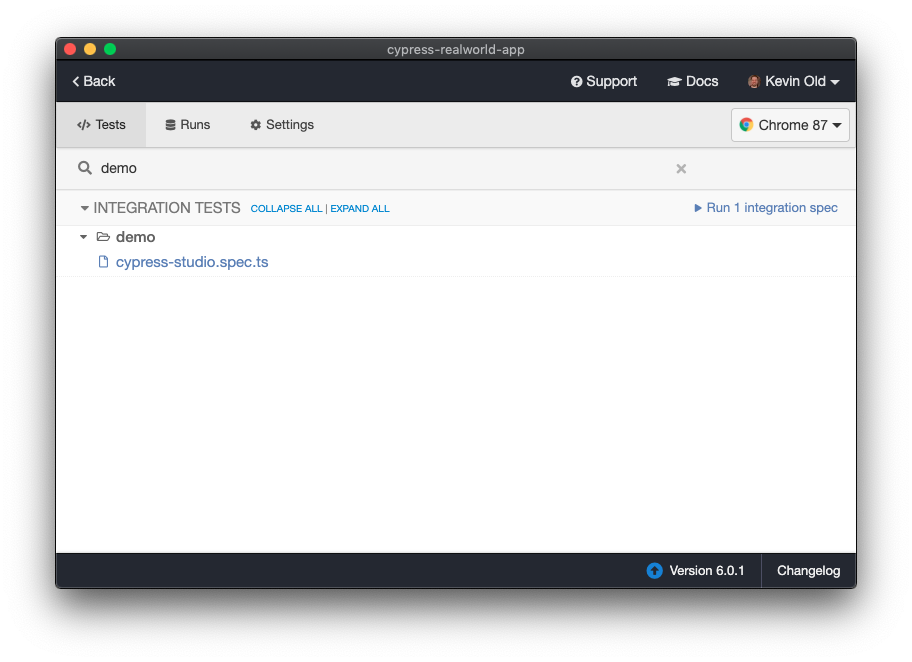Screen dimensions: 912x662
Task: Click the open folder icon beside demo
Action: pos(103,237)
